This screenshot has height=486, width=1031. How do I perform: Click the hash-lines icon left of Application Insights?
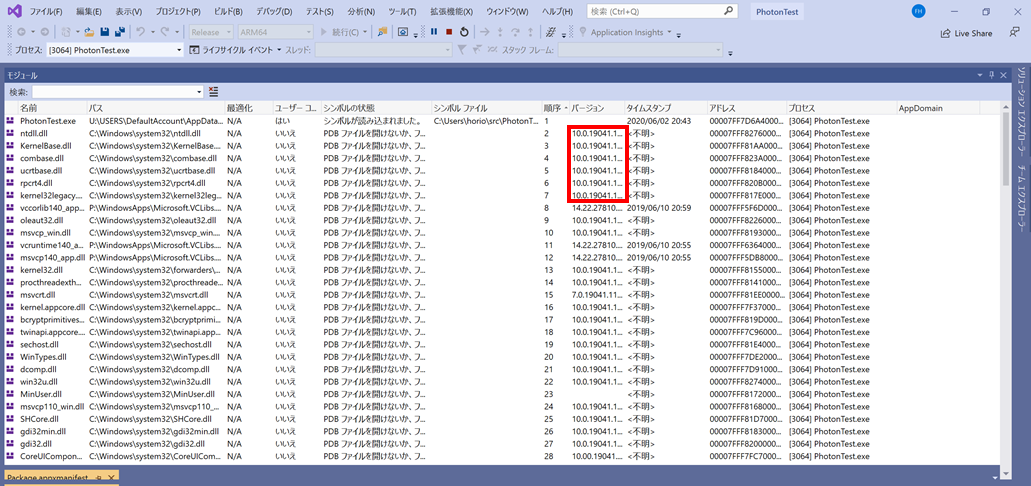coord(551,32)
